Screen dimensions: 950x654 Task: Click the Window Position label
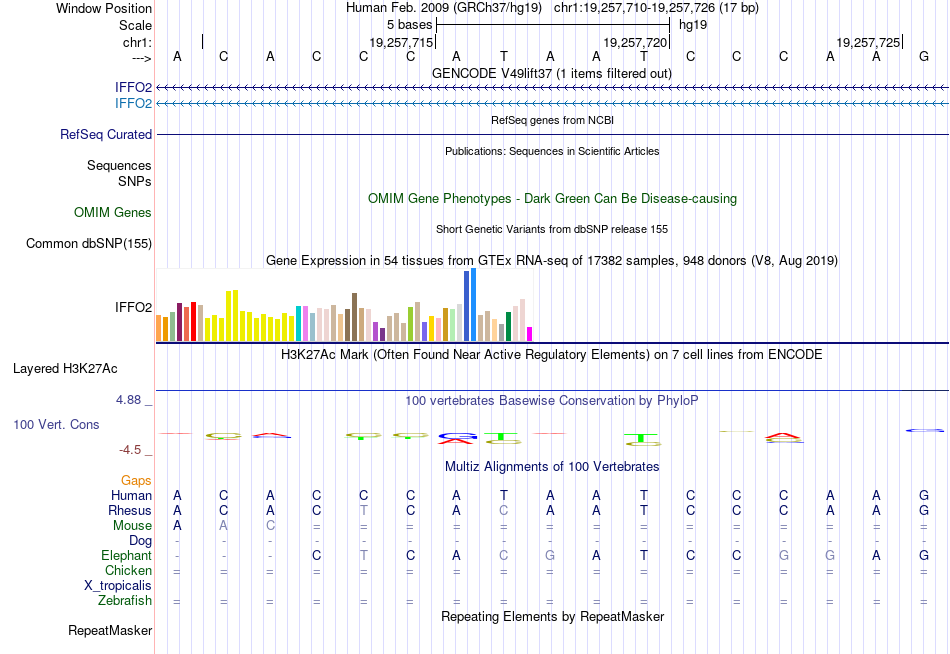[104, 8]
